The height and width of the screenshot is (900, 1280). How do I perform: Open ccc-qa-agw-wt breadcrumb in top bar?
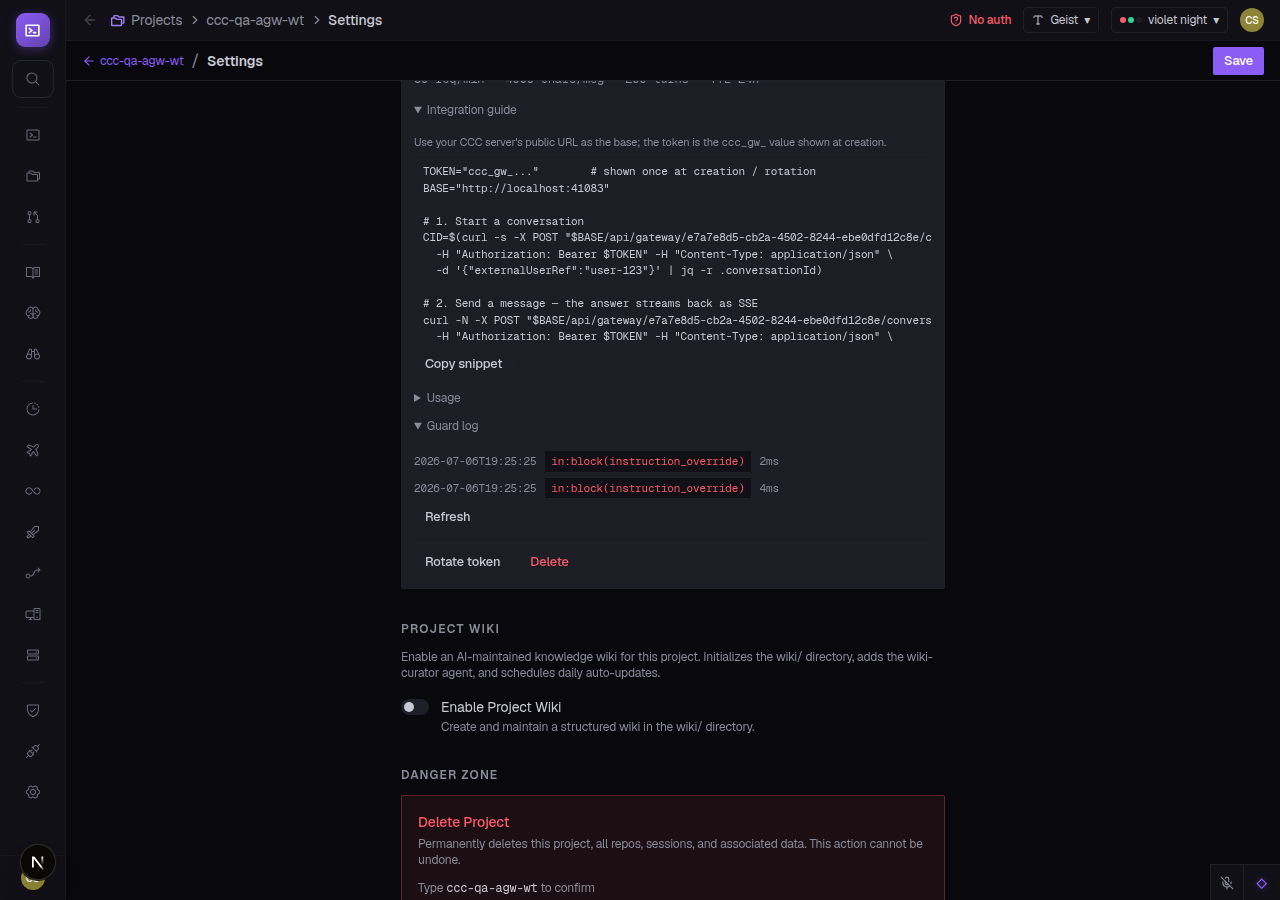click(x=255, y=20)
